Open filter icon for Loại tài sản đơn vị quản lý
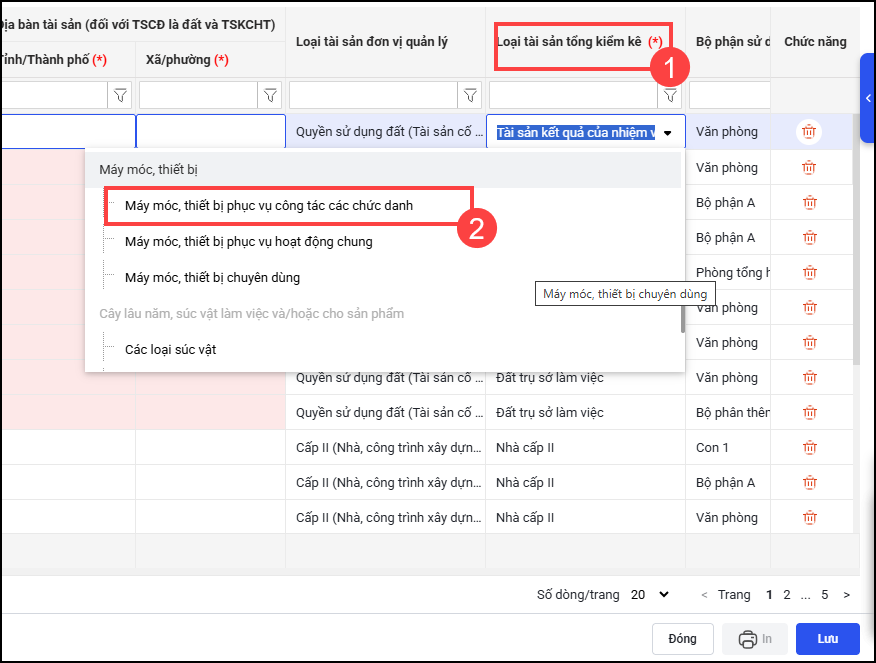Screen dimensions: 876x663 [470, 95]
